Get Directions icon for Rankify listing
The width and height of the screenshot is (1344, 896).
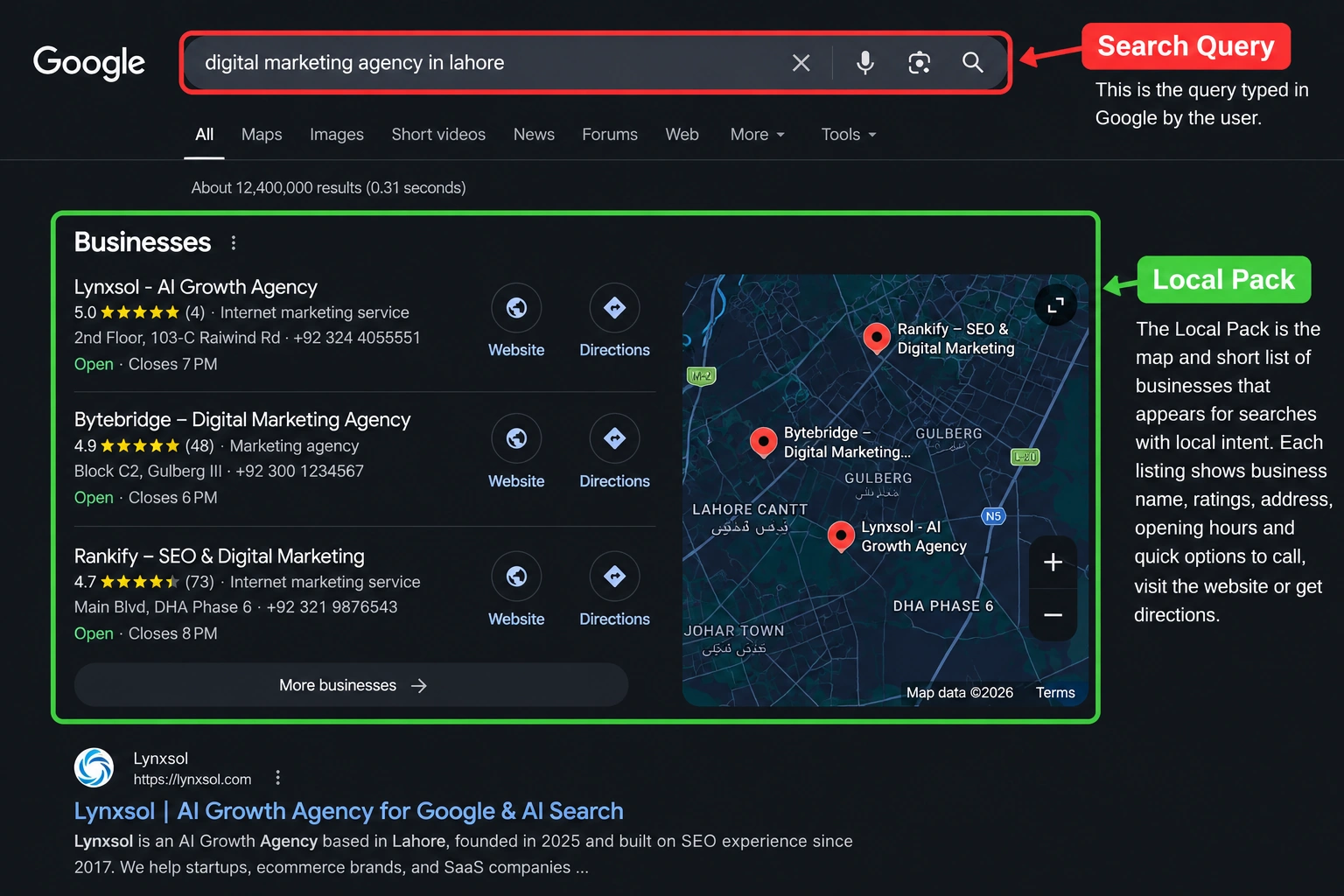click(614, 577)
